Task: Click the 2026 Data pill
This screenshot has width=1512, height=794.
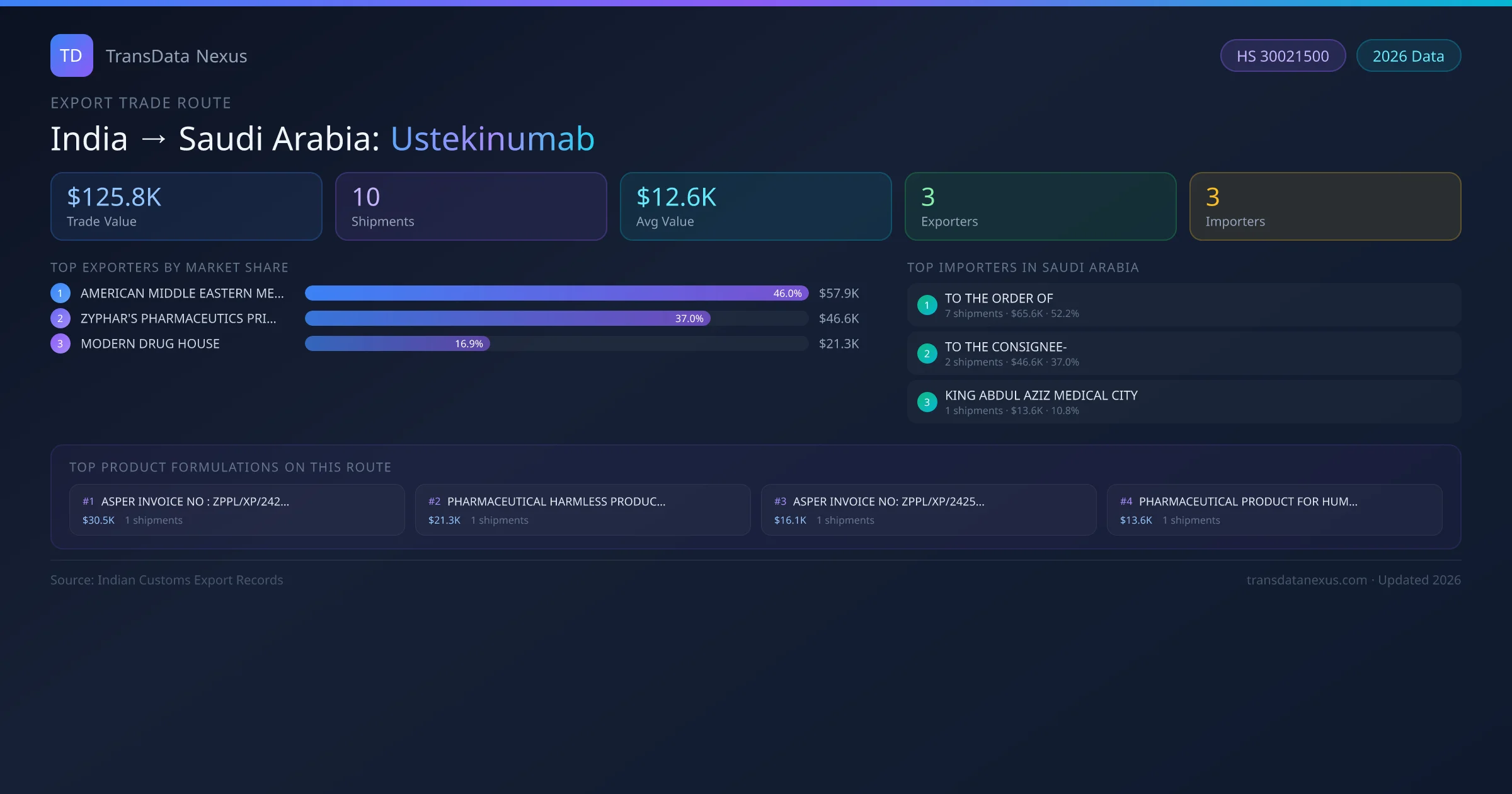Action: (x=1408, y=56)
